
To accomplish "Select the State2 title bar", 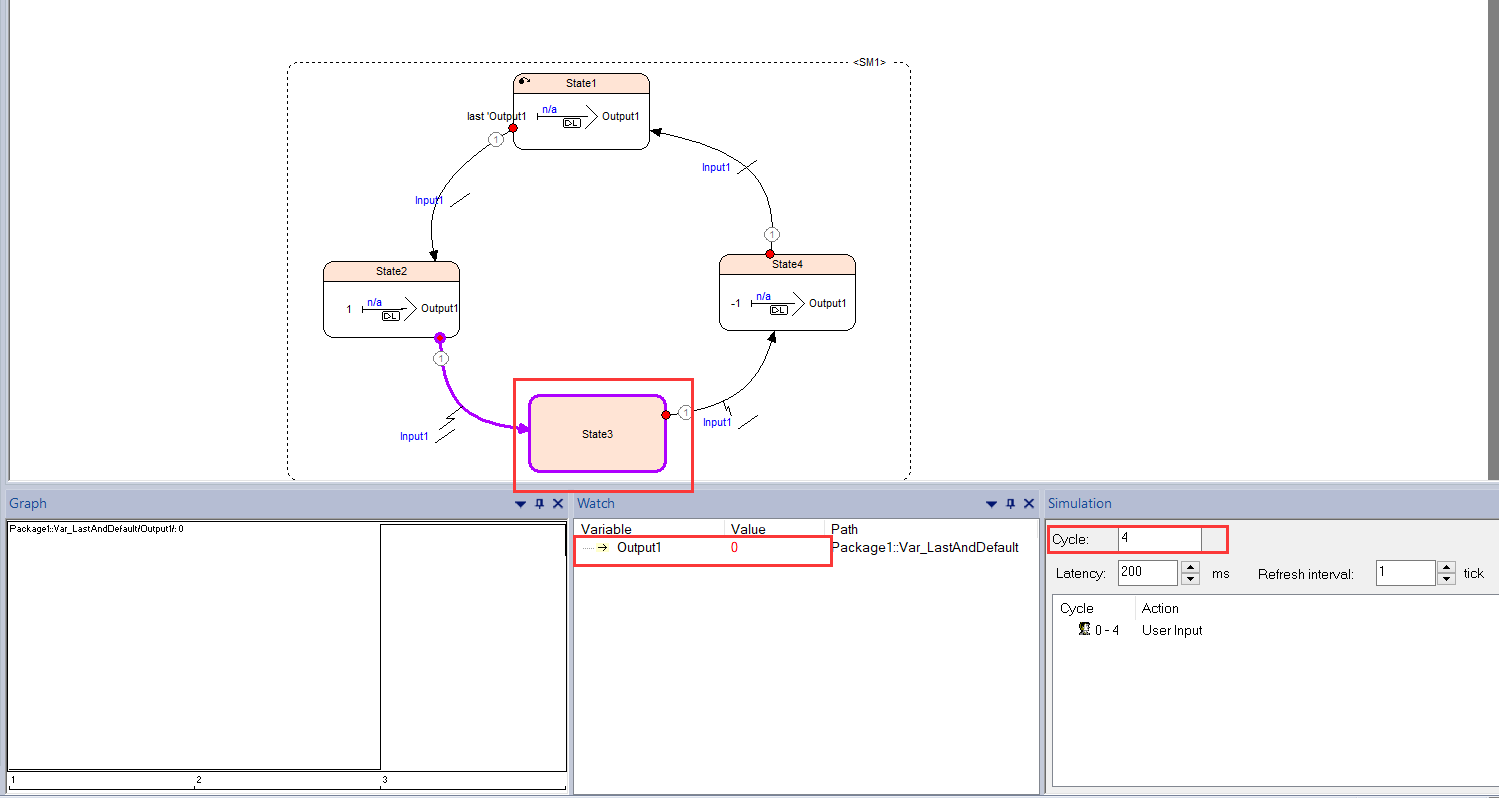I will [391, 271].
